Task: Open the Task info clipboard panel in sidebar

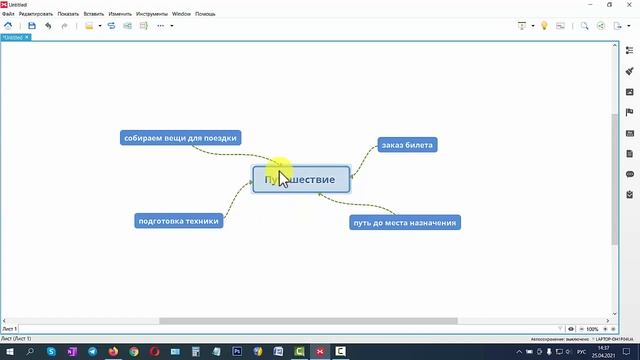Action: [630, 195]
